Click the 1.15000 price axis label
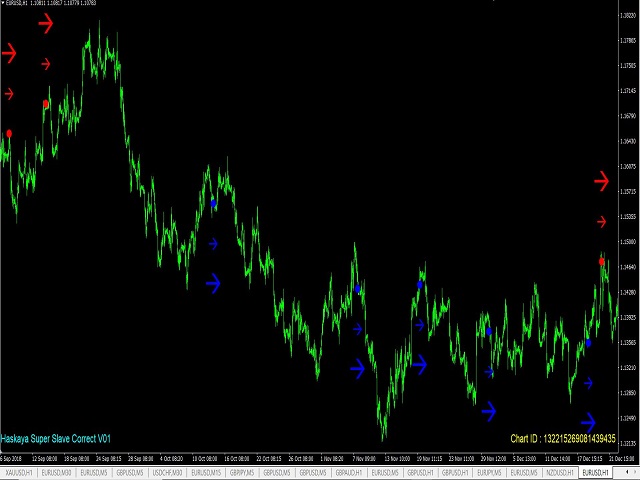Image resolution: width=640 pixels, height=480 pixels. point(628,242)
